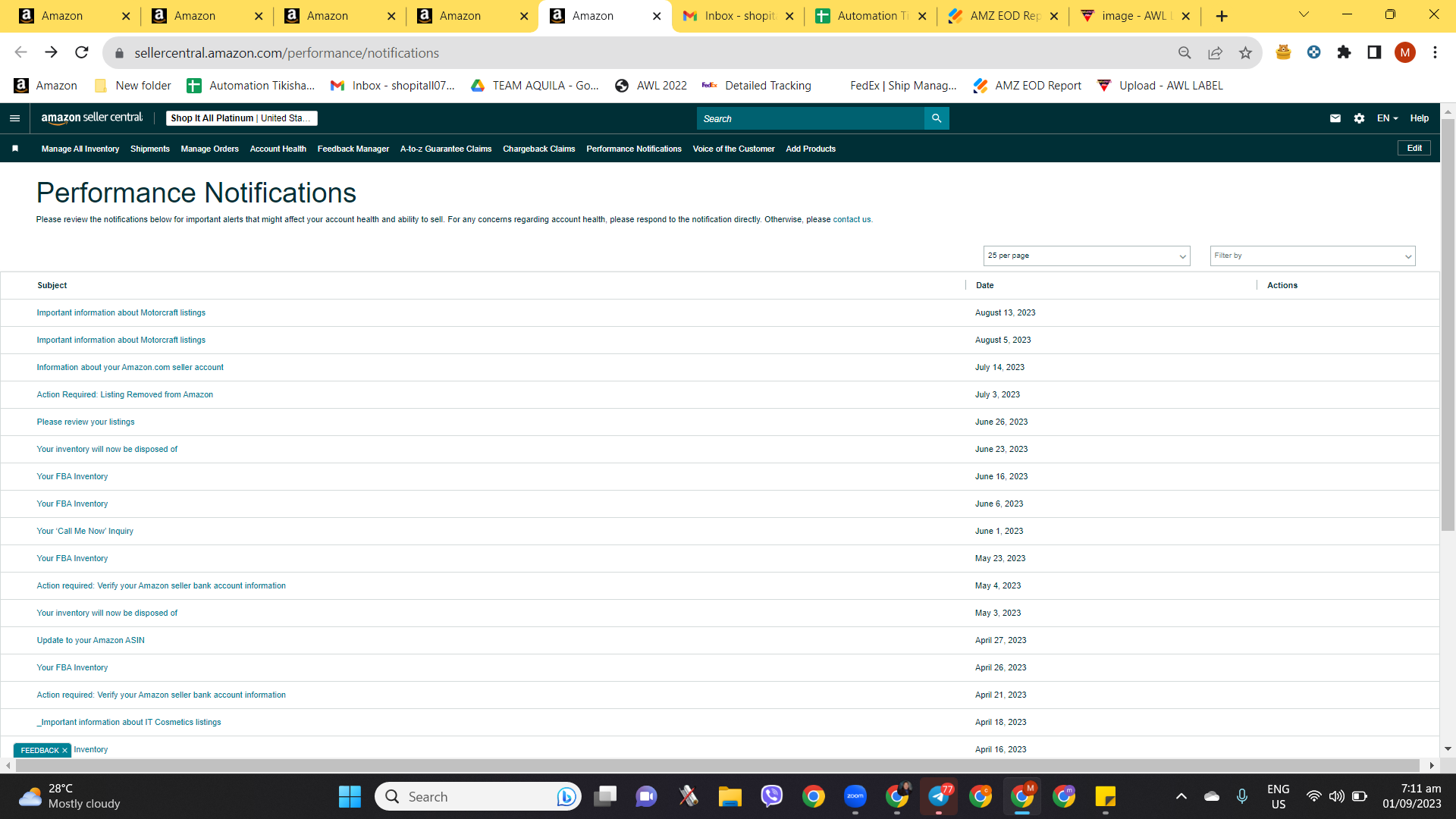1456x819 pixels.
Task: Expand the 25 per page dropdown
Action: point(1087,256)
